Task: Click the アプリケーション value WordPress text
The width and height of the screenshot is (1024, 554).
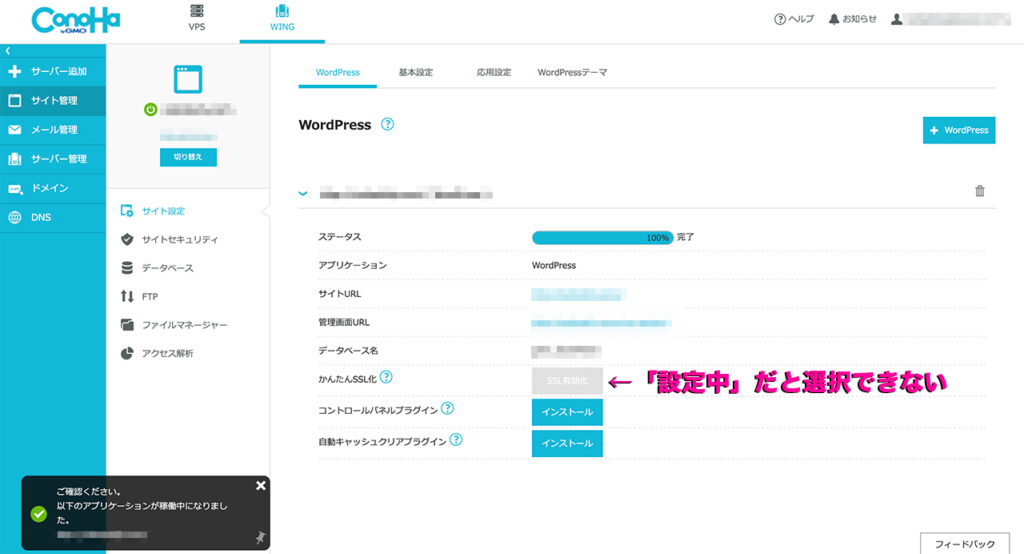Action: pyautogui.click(x=554, y=266)
